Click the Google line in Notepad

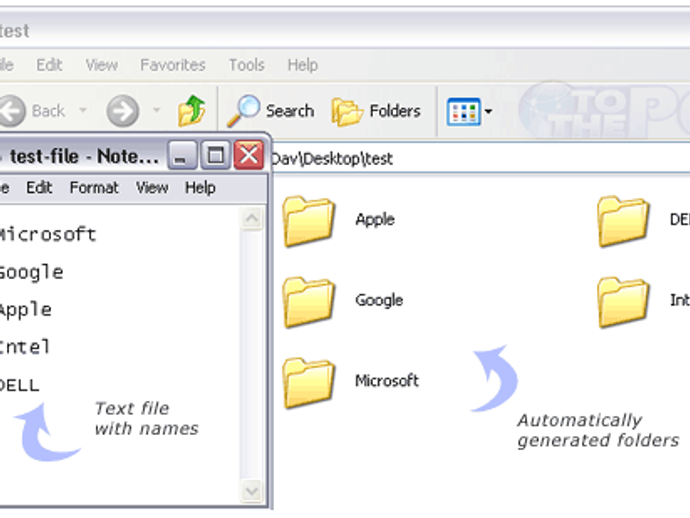[31, 273]
